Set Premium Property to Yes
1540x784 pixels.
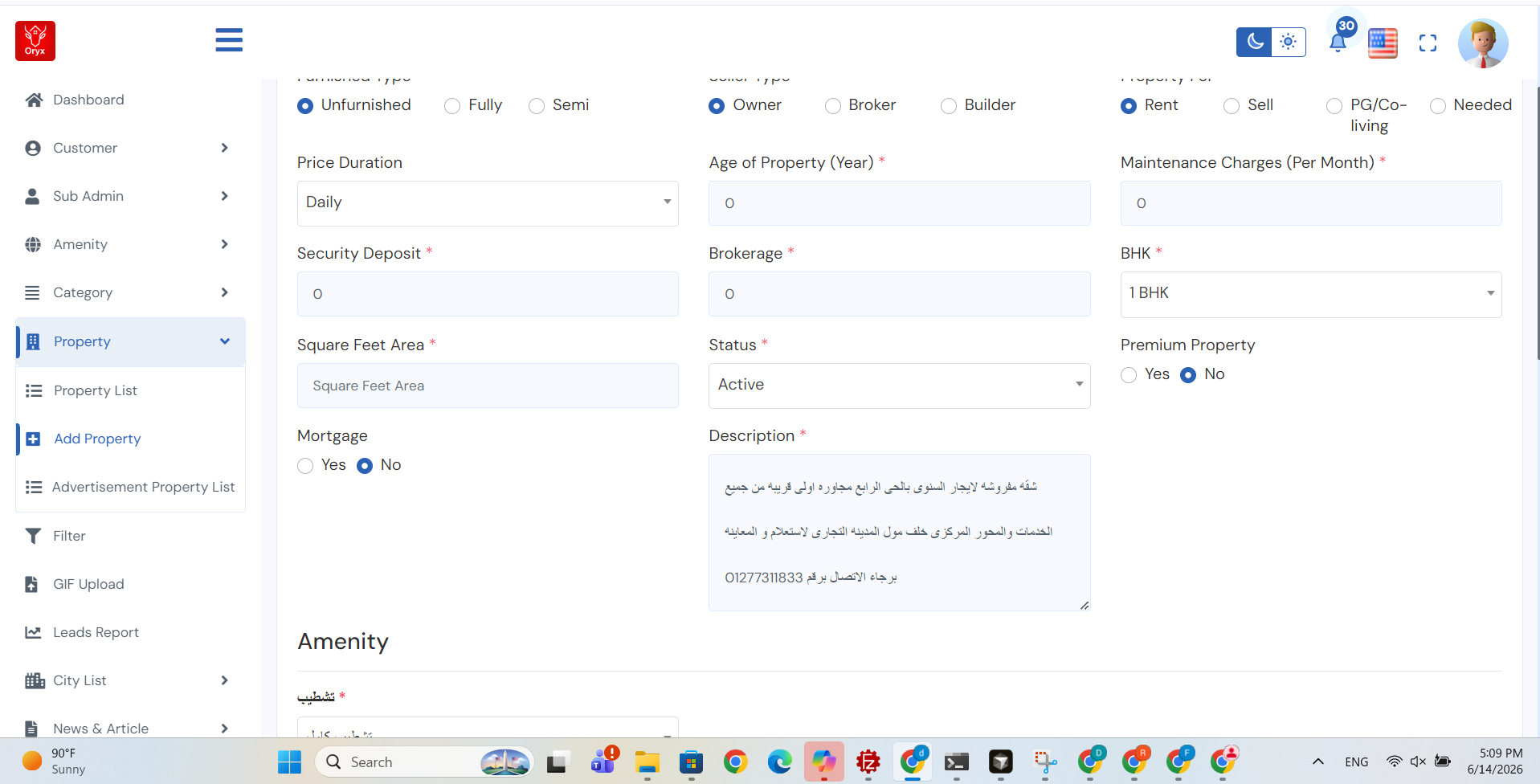1129,375
